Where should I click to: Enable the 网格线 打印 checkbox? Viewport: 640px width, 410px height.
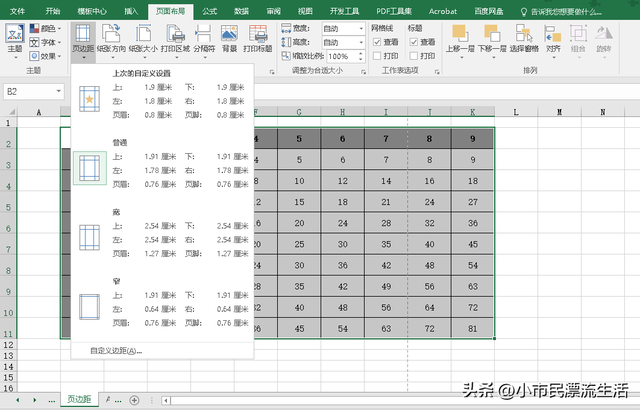(x=376, y=57)
